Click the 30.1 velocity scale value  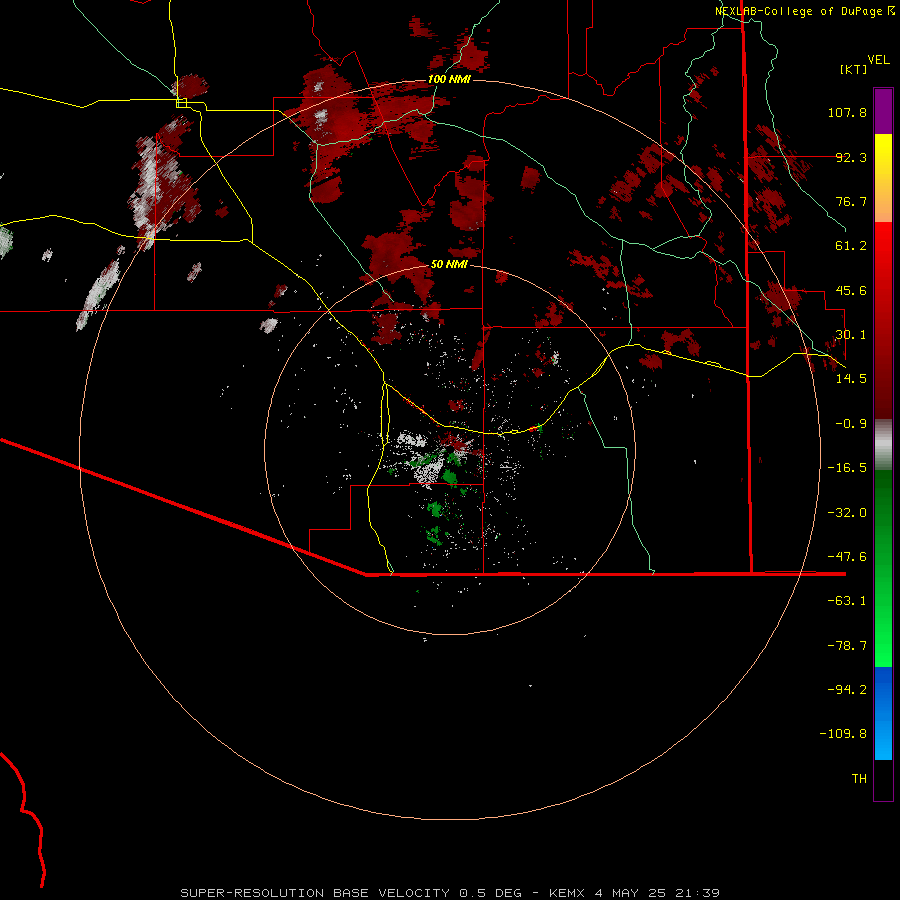(851, 335)
